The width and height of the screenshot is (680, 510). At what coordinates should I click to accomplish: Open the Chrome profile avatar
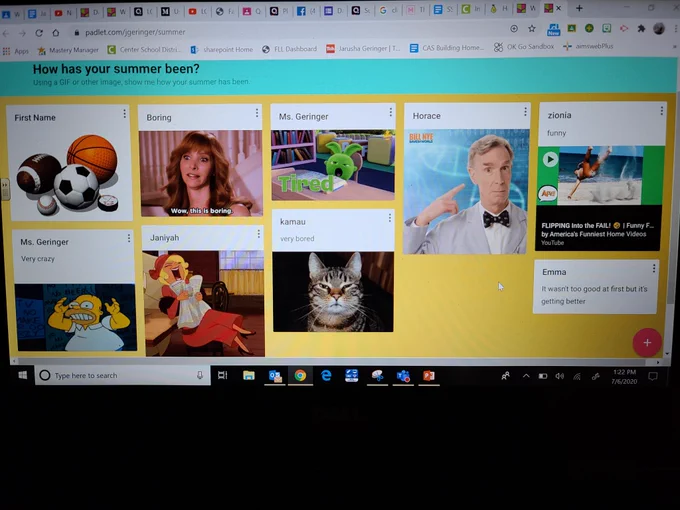coord(659,29)
